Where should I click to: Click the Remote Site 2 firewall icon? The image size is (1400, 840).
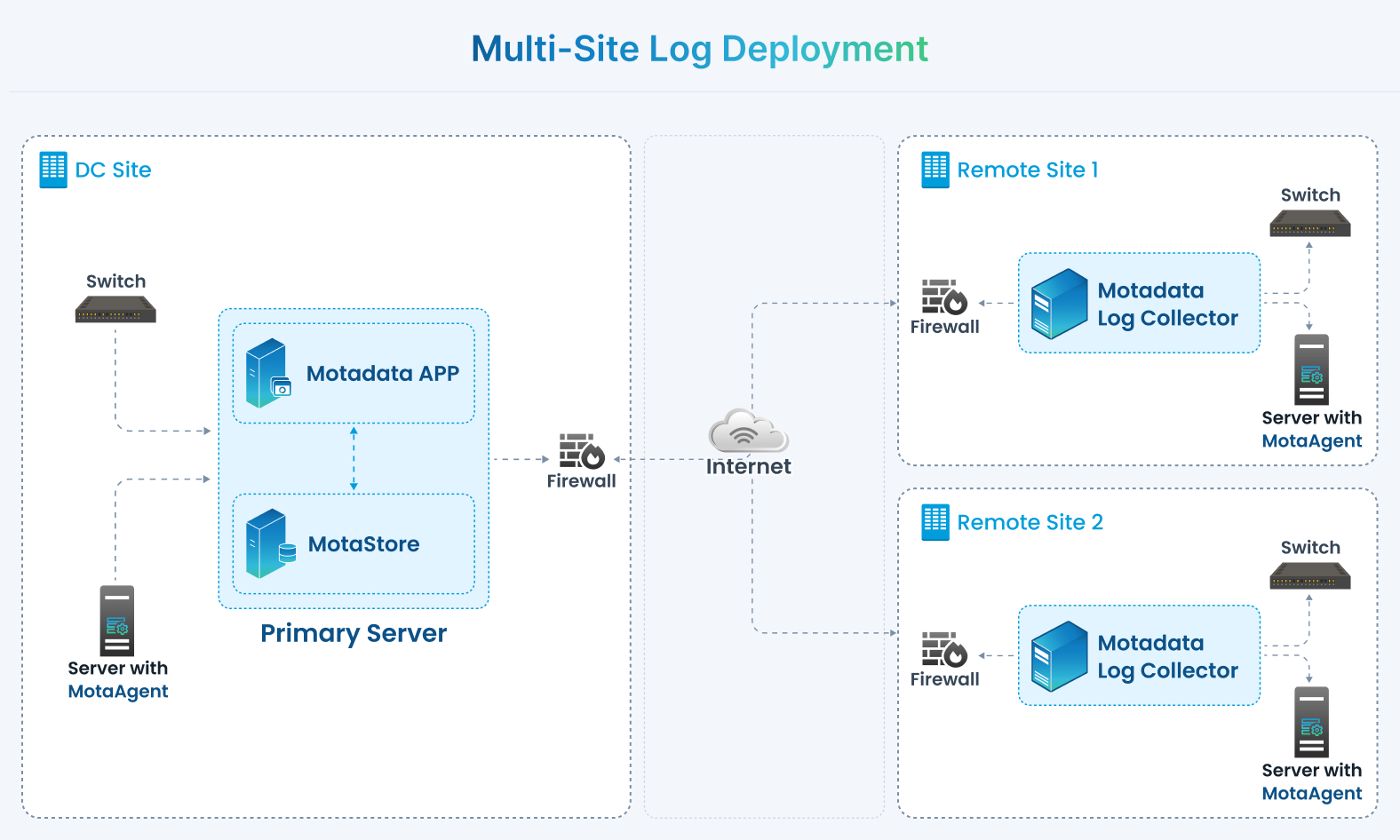[944, 650]
